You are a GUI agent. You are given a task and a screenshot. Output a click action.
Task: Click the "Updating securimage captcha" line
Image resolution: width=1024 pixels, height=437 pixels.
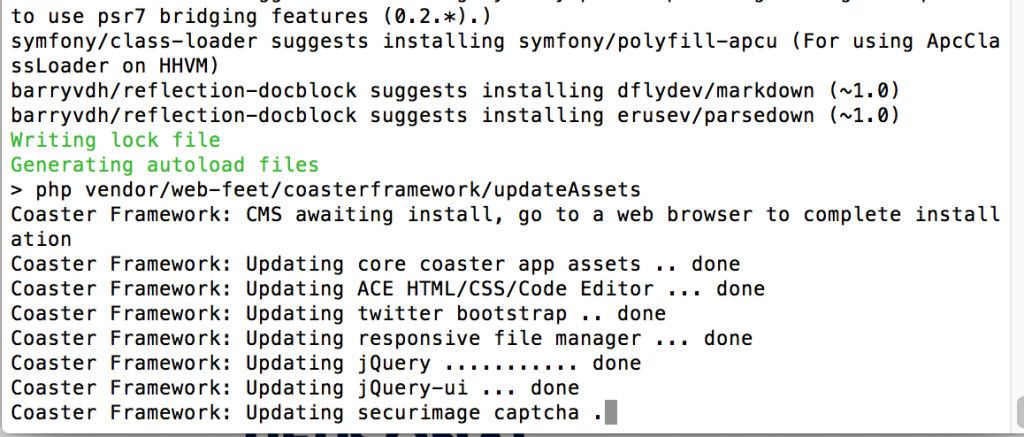[x=306, y=413]
